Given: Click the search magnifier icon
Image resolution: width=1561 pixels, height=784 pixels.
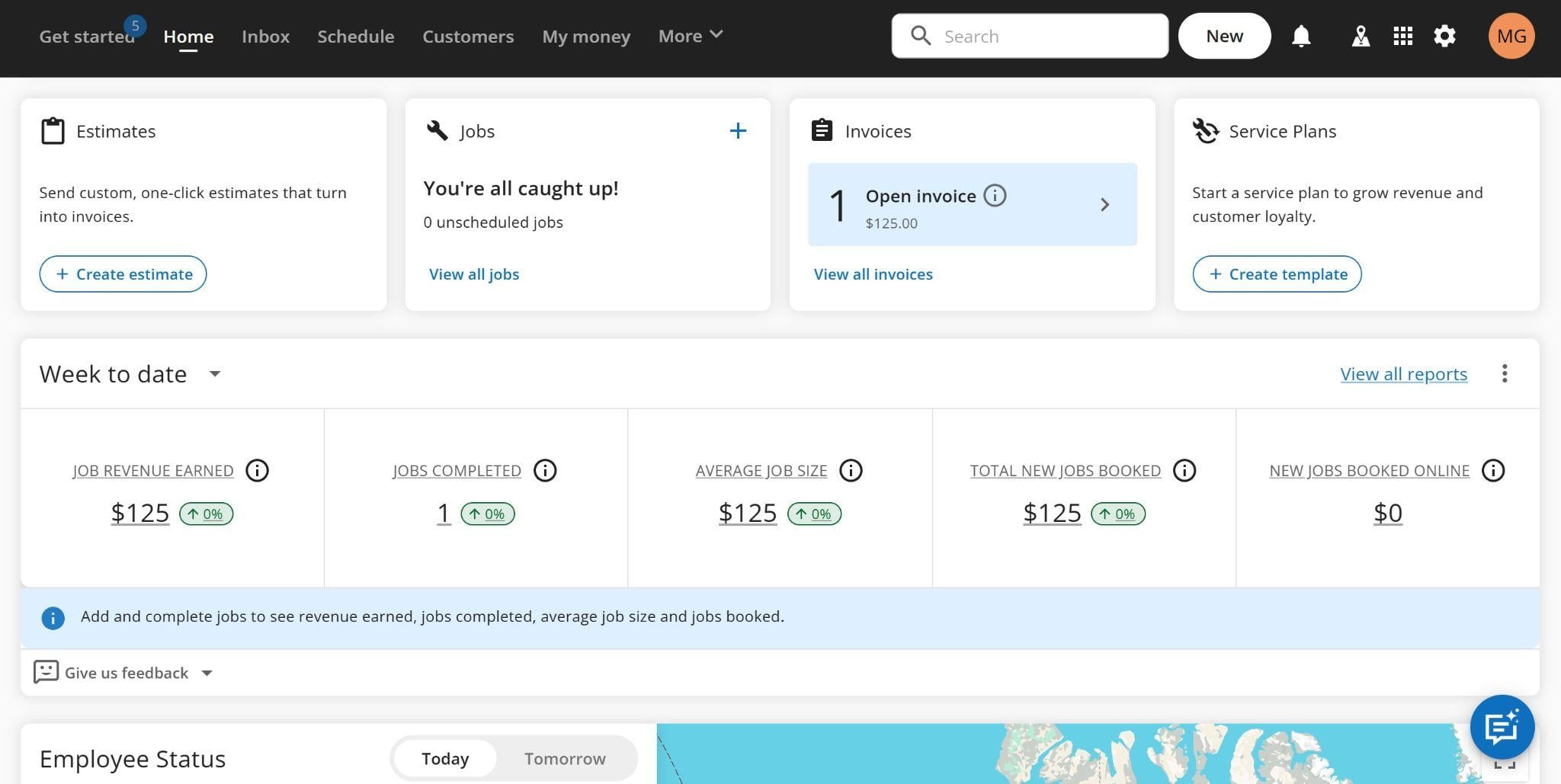Looking at the screenshot, I should click(921, 36).
